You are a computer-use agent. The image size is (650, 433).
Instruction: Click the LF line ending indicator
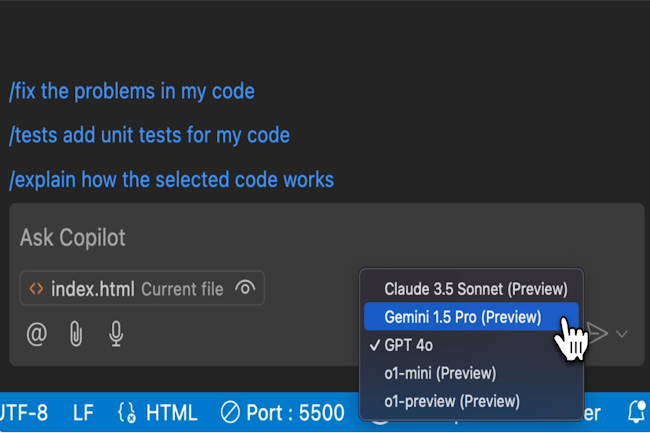tap(84, 412)
